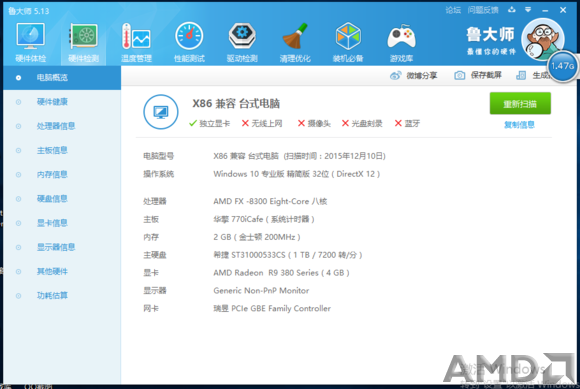This screenshot has height=389, width=580.
Task: Open 游戏库 game library controller icon
Action: (x=401, y=37)
